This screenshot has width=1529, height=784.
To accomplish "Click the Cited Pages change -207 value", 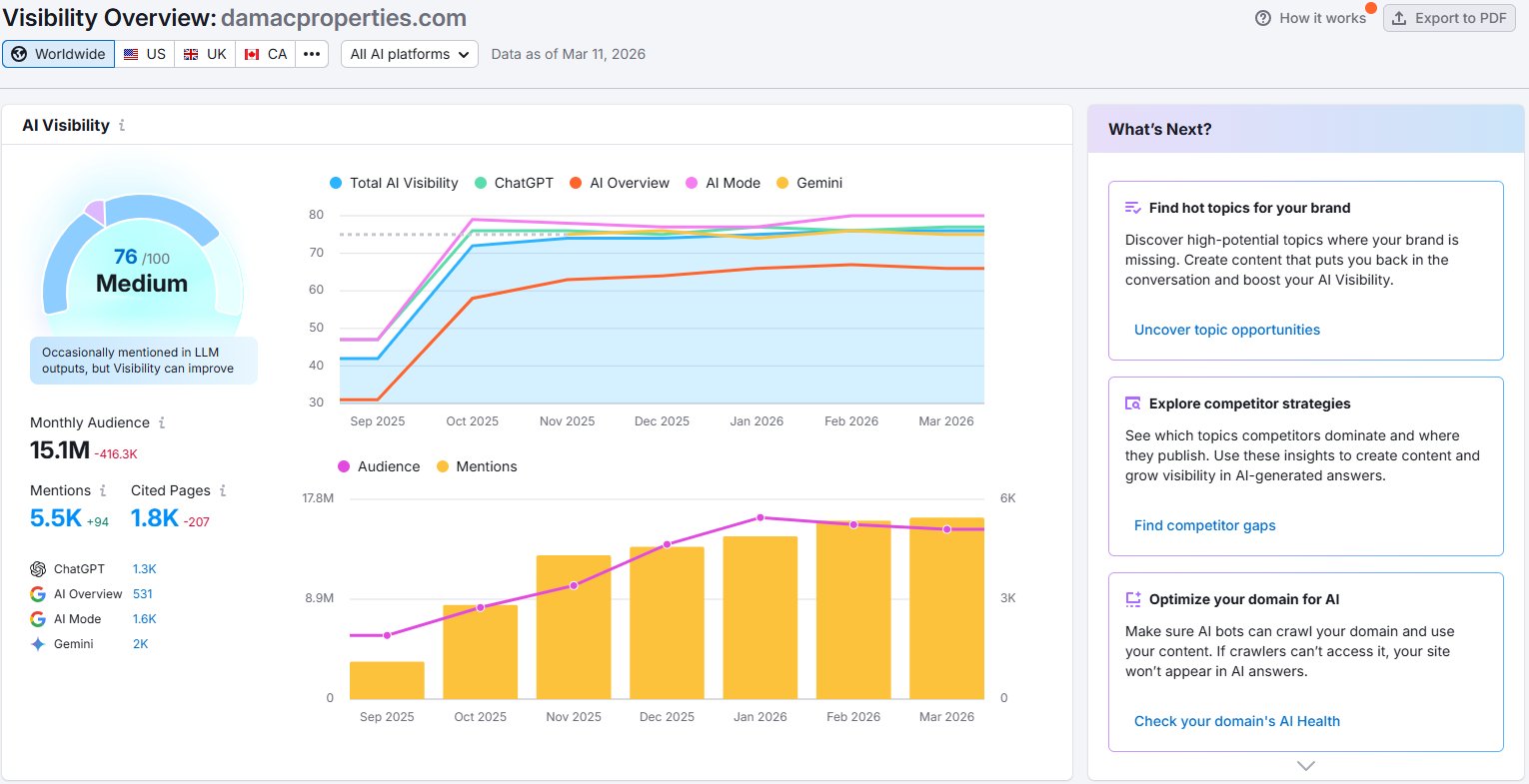I will tap(197, 522).
